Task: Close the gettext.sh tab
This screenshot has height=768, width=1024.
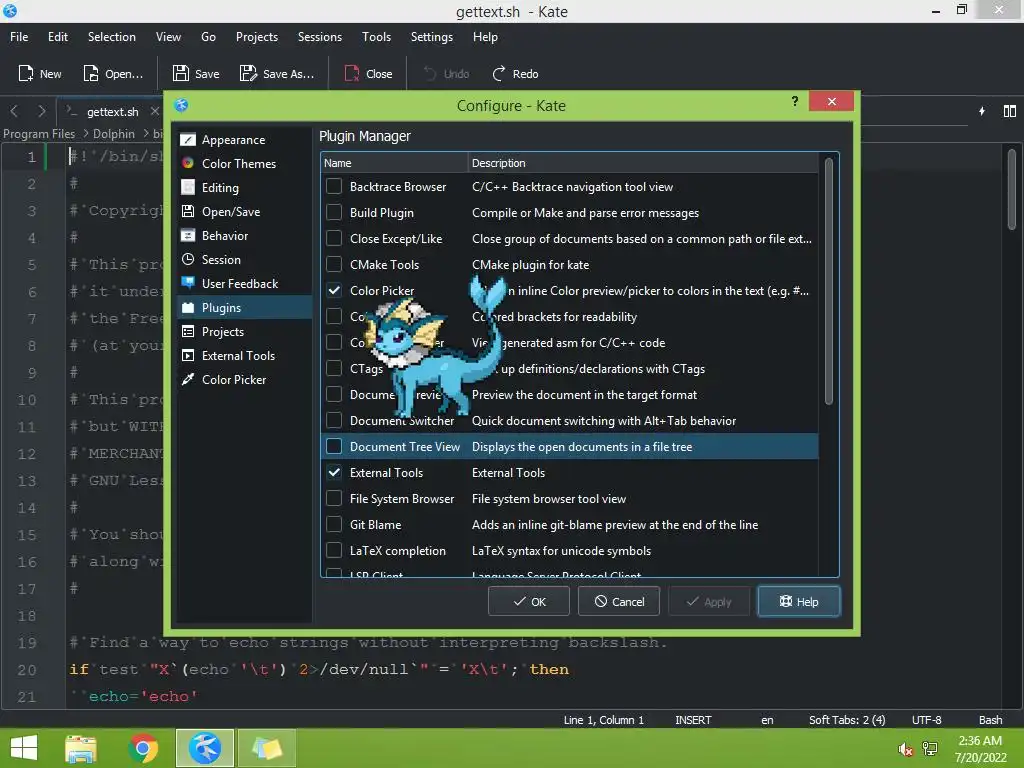Action: [155, 111]
